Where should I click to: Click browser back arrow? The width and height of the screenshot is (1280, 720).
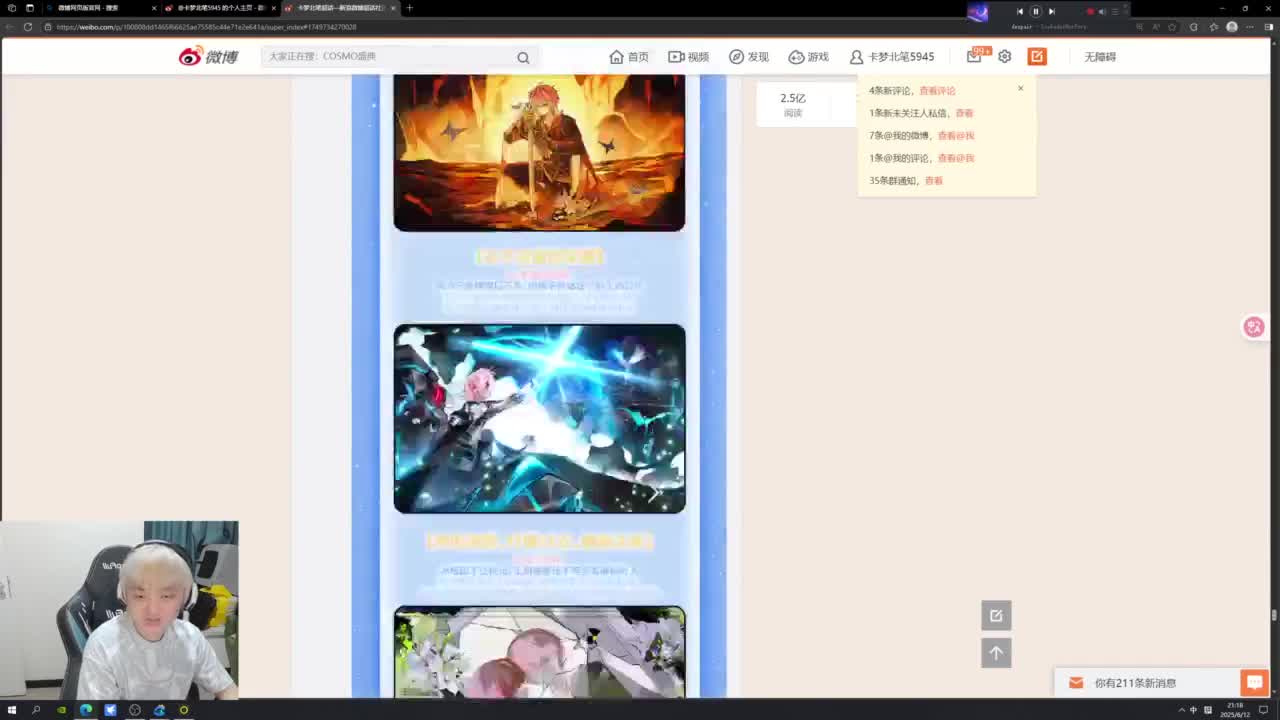[12, 27]
